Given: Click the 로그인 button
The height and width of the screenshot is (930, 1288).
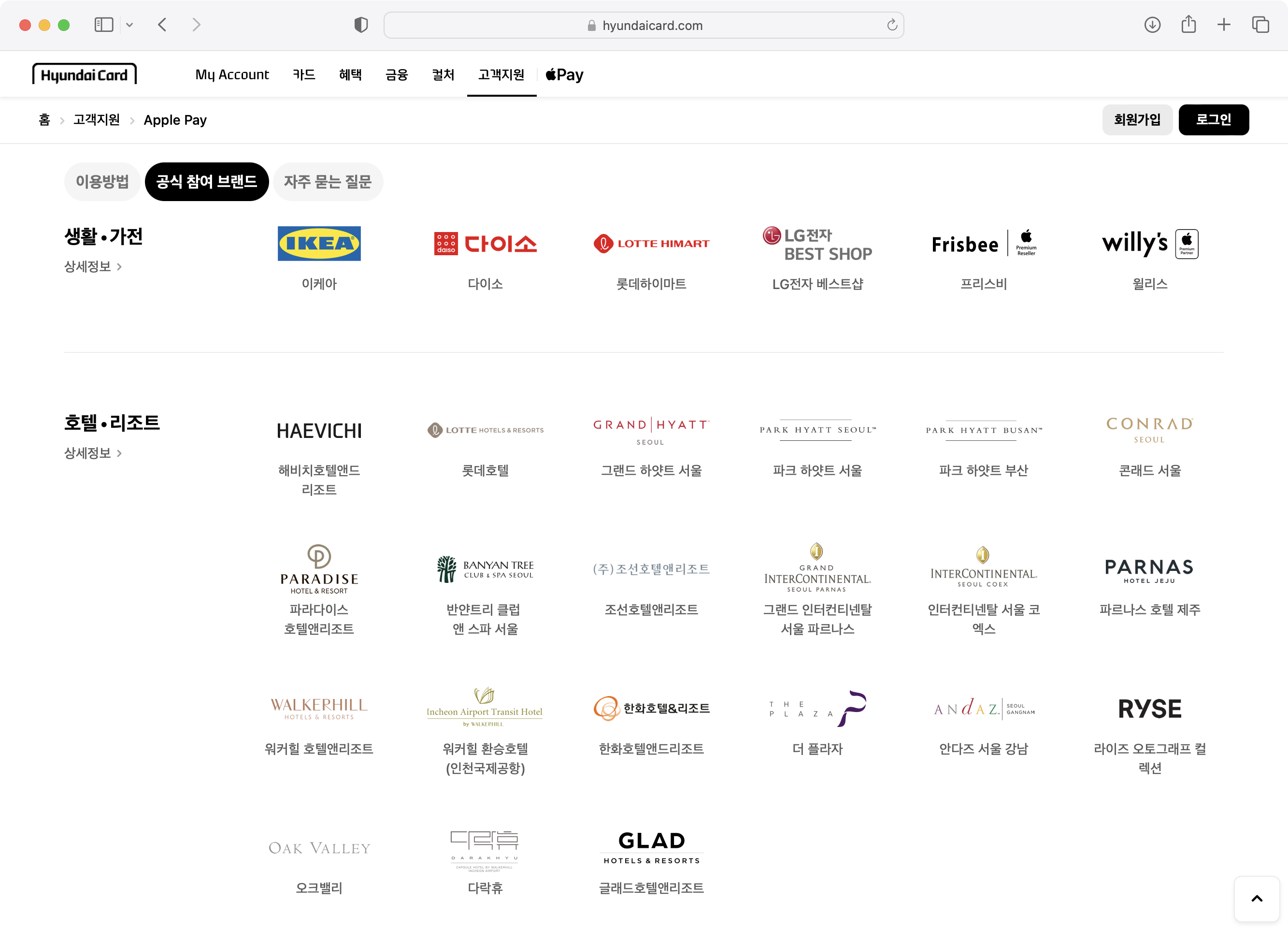Looking at the screenshot, I should [x=1214, y=120].
